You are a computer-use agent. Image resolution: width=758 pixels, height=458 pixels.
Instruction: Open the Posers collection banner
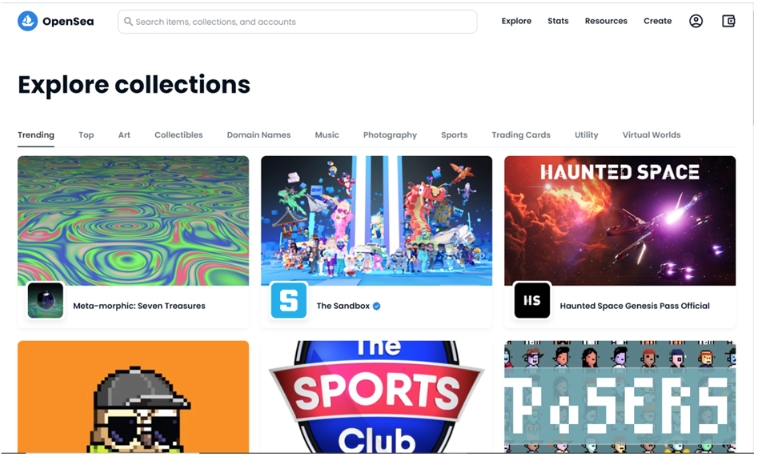coord(620,397)
